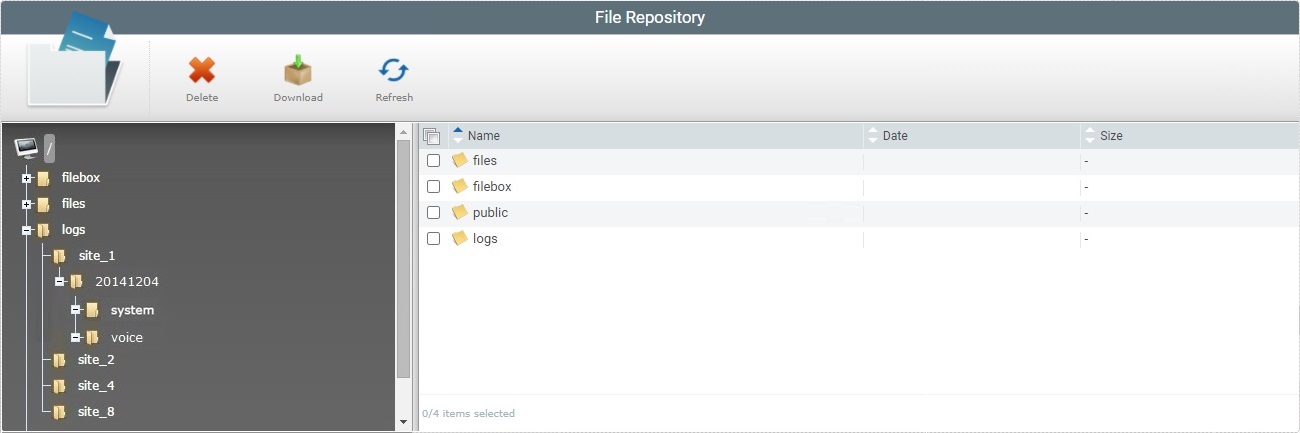Click the Delete label text

202,98
